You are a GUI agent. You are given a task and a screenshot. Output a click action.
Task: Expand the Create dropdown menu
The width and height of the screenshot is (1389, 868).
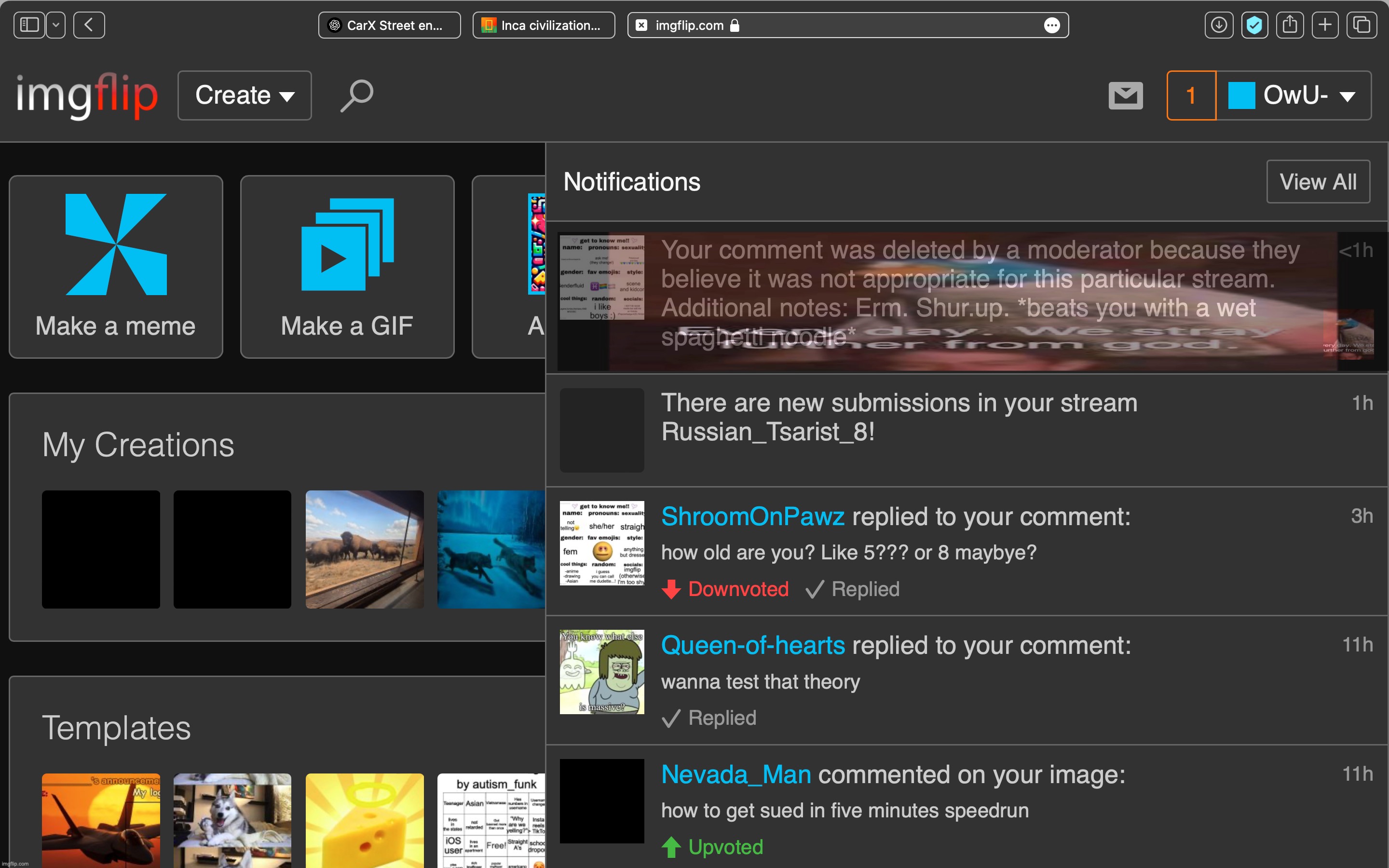pyautogui.click(x=245, y=95)
